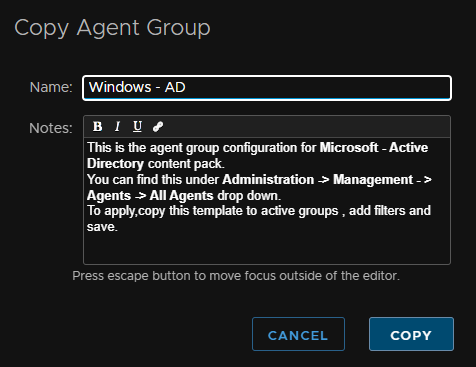The image size is (476, 367).
Task: Click the word "Management" in the notes
Action: point(373,179)
